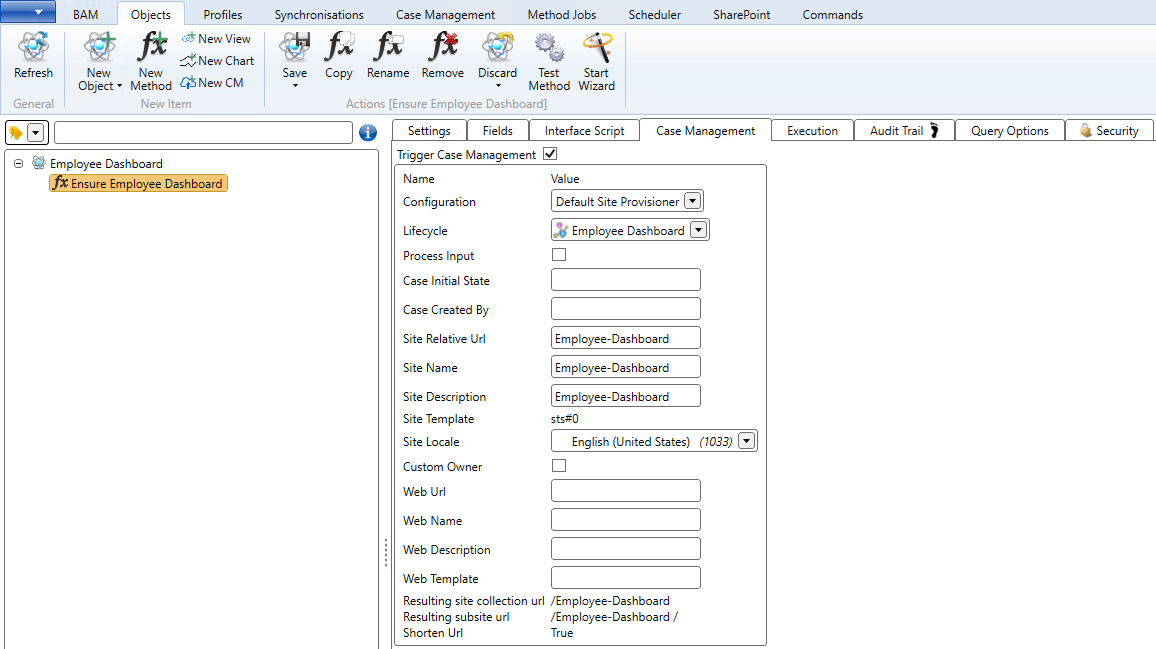Open the Scheduler ribbon tab
The width and height of the screenshot is (1156, 649).
click(653, 14)
